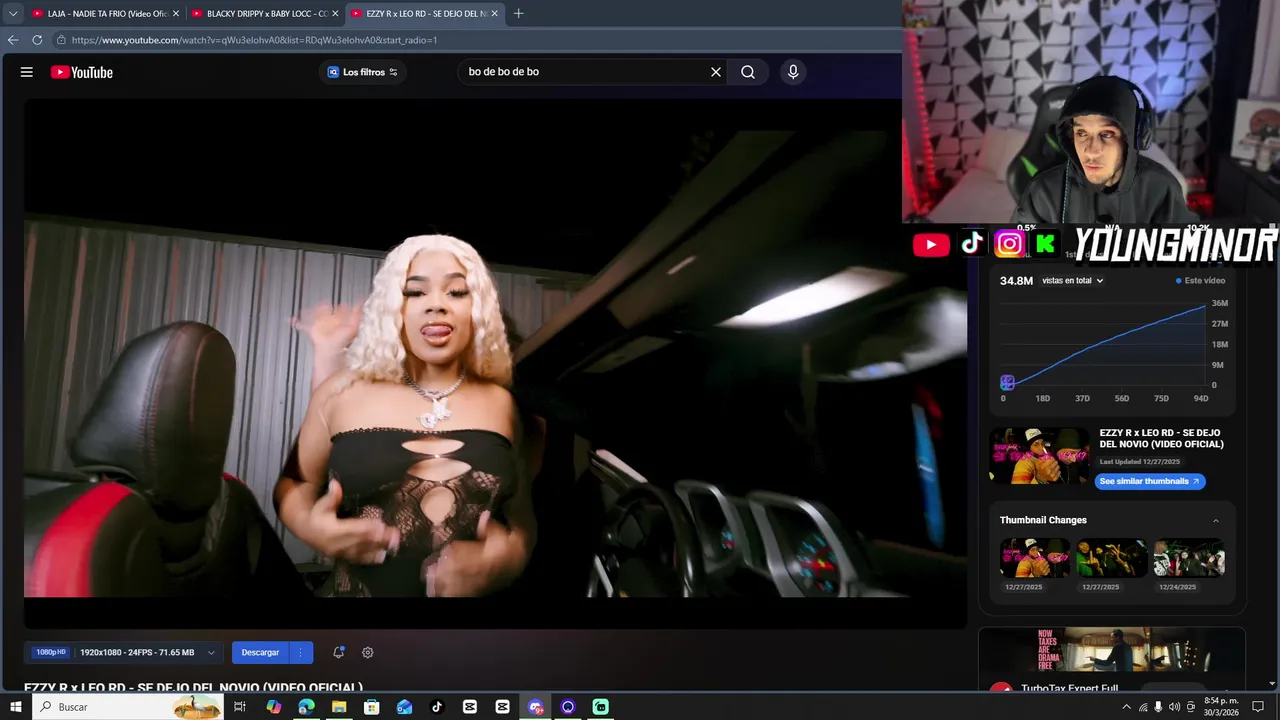Close the LAJA - NADIE TA FRIO tab
The width and height of the screenshot is (1280, 720).
[176, 14]
